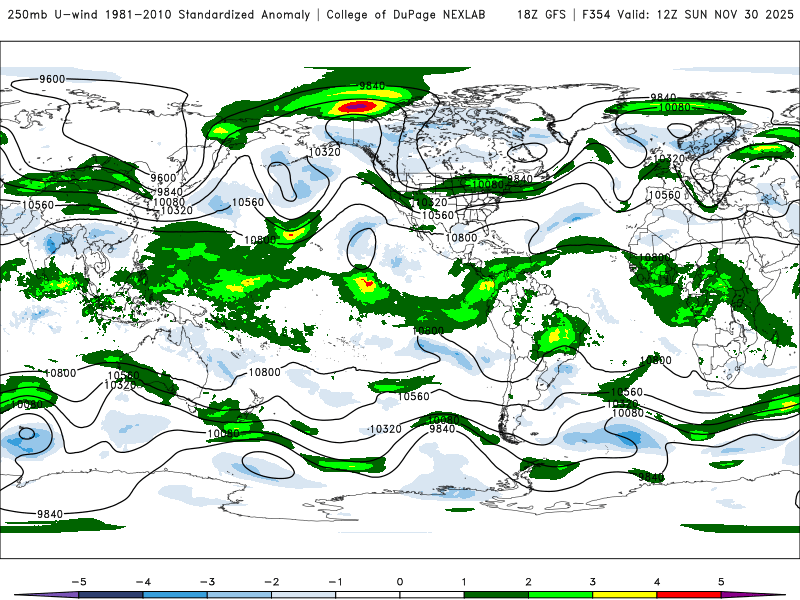Click the "1" color scale label
The height and width of the screenshot is (600, 800).
[464, 582]
